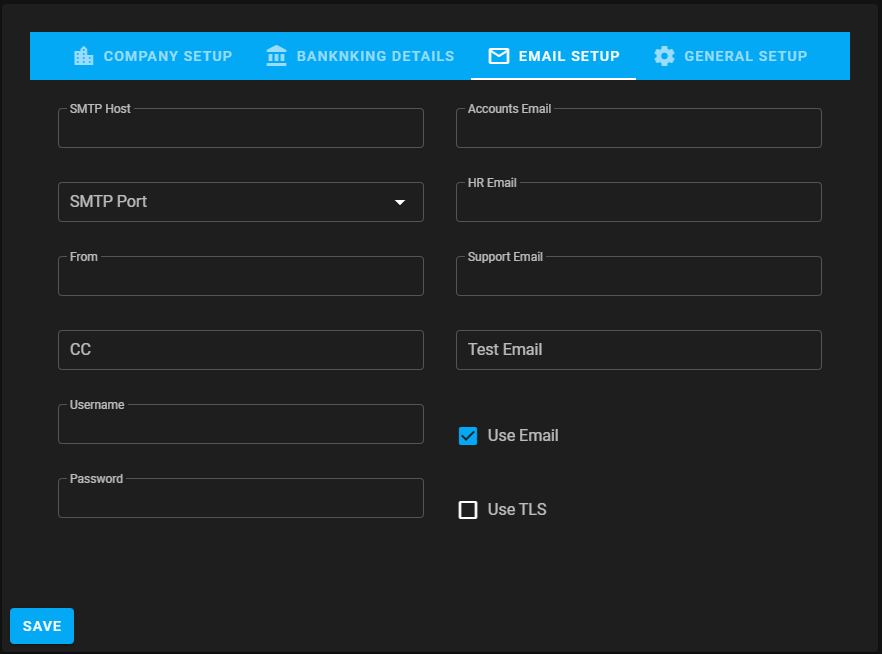Image resolution: width=882 pixels, height=654 pixels.
Task: Expand the SMTP Port dropdown arrow
Action: click(400, 202)
